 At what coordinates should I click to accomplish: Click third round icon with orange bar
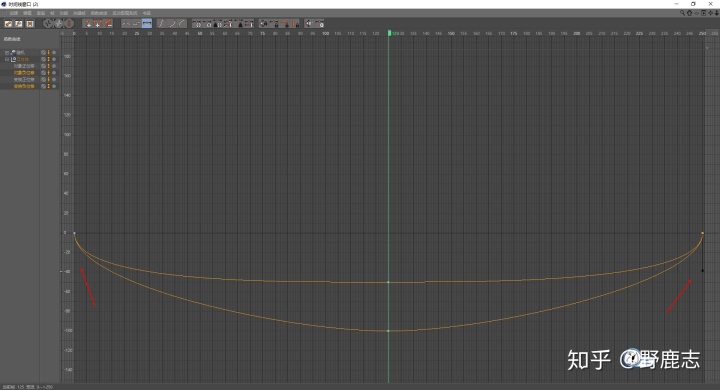tap(69, 23)
